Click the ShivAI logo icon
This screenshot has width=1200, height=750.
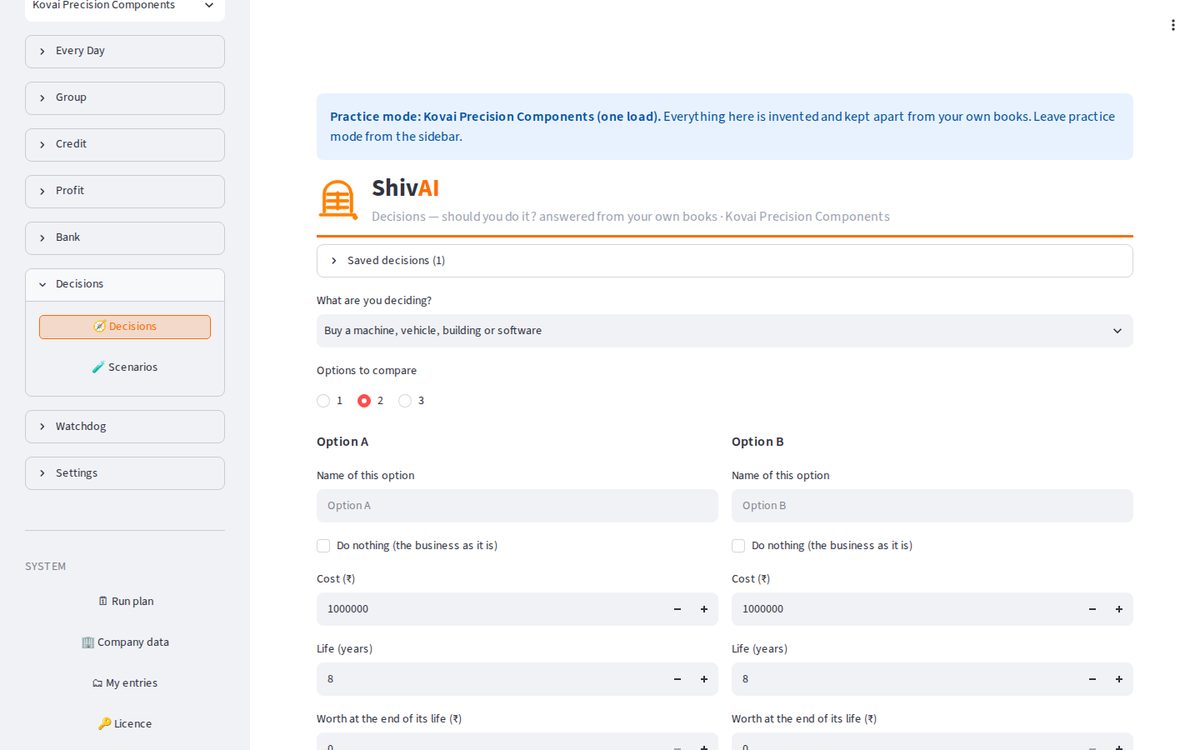338,200
